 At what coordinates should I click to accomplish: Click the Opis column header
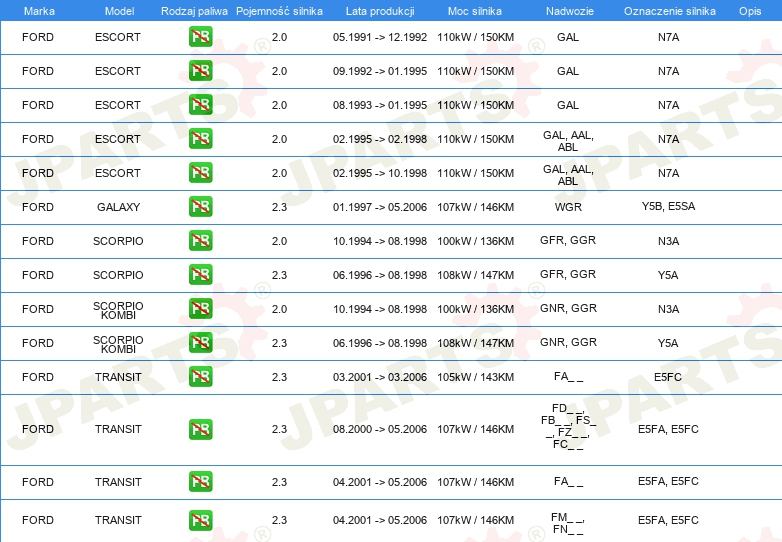coord(750,11)
